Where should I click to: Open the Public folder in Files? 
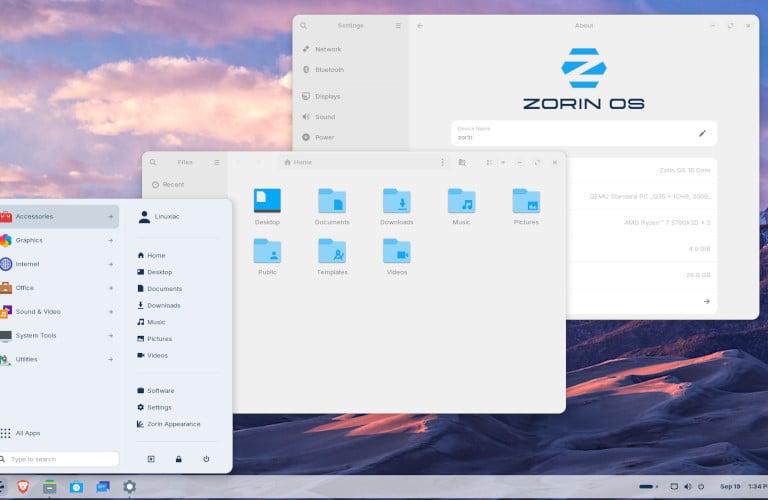coord(267,256)
